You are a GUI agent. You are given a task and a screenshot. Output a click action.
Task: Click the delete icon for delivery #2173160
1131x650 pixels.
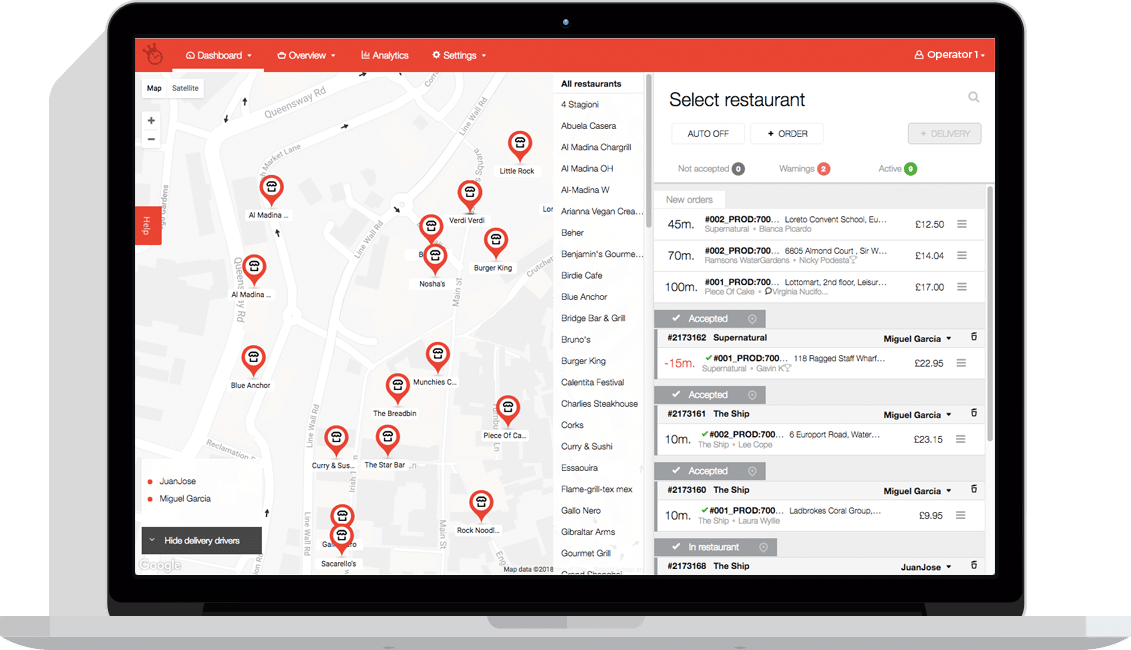(x=974, y=489)
